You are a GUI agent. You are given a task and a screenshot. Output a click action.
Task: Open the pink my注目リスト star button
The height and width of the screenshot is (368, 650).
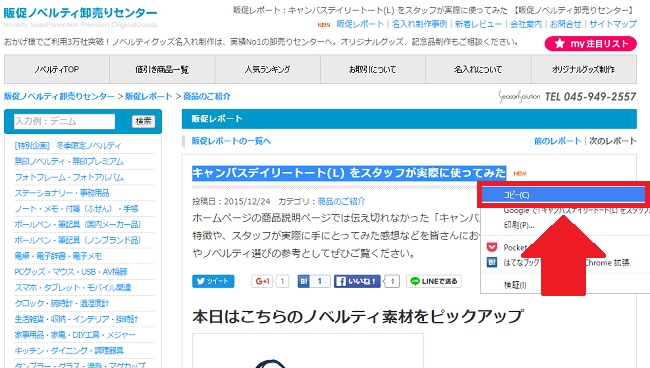tap(590, 44)
